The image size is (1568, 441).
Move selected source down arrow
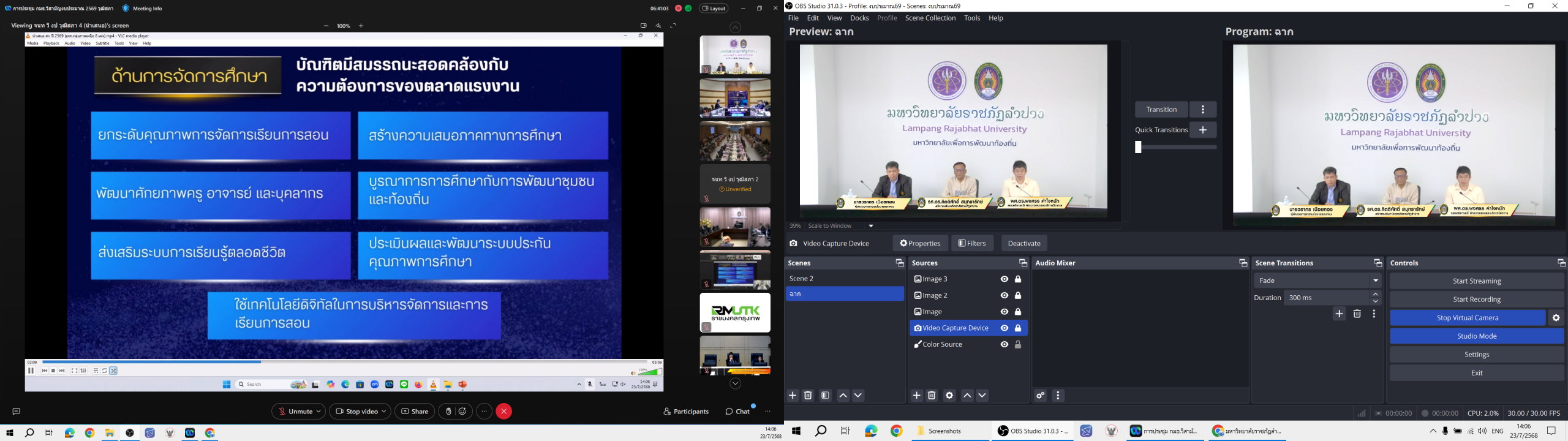[x=982, y=396]
